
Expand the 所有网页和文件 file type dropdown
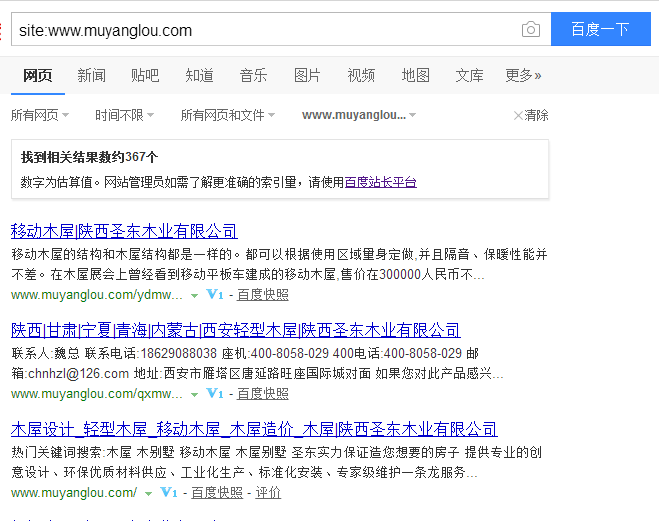coord(227,115)
